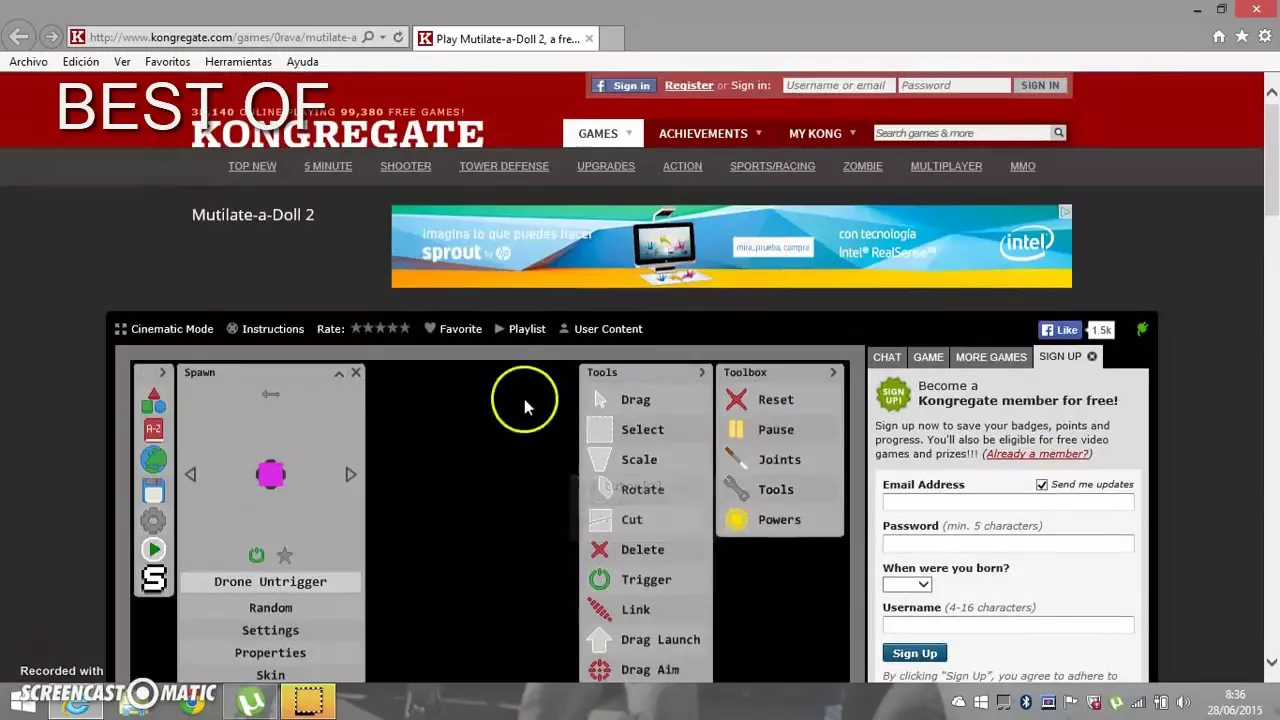Rate the game five stars
The height and width of the screenshot is (720, 1280).
pos(405,328)
